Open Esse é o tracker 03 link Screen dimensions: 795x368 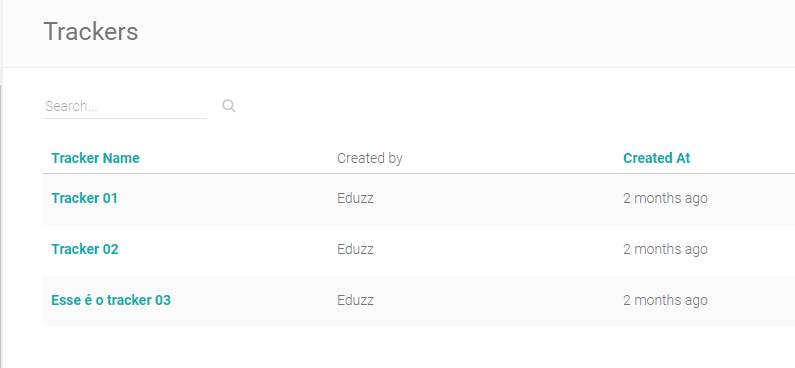(111, 300)
